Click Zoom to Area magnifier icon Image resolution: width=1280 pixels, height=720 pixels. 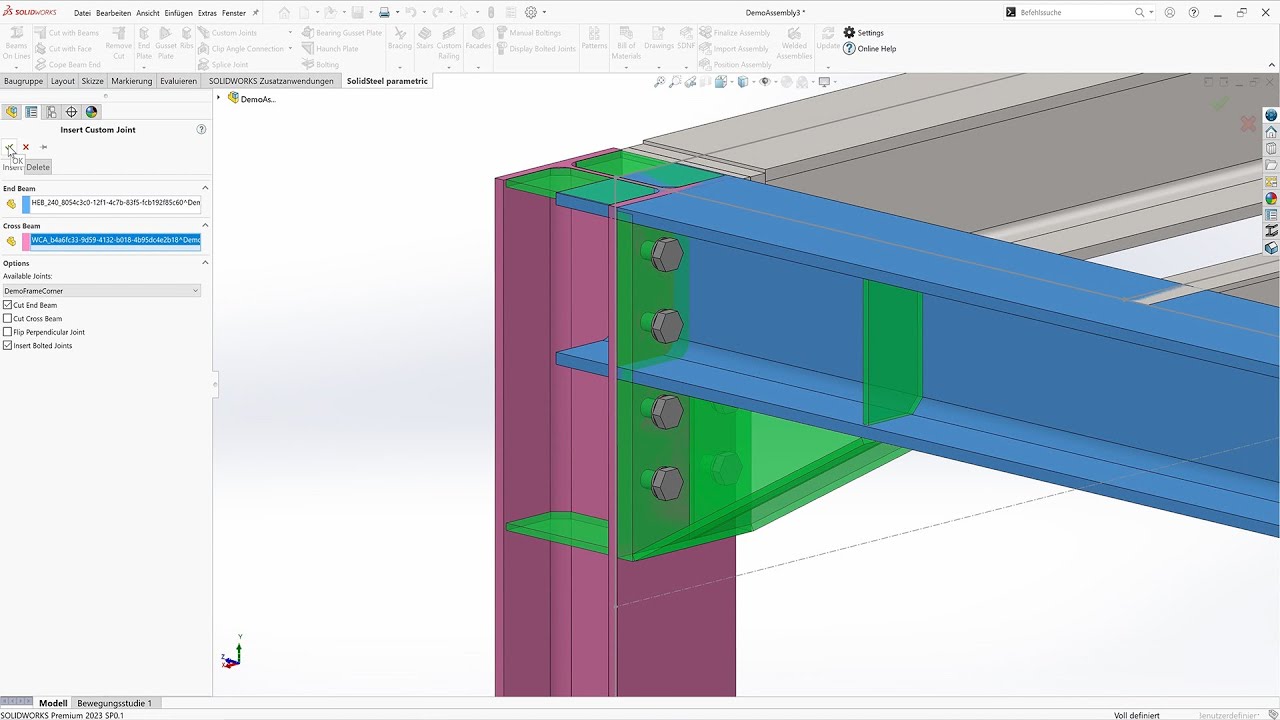tap(675, 82)
